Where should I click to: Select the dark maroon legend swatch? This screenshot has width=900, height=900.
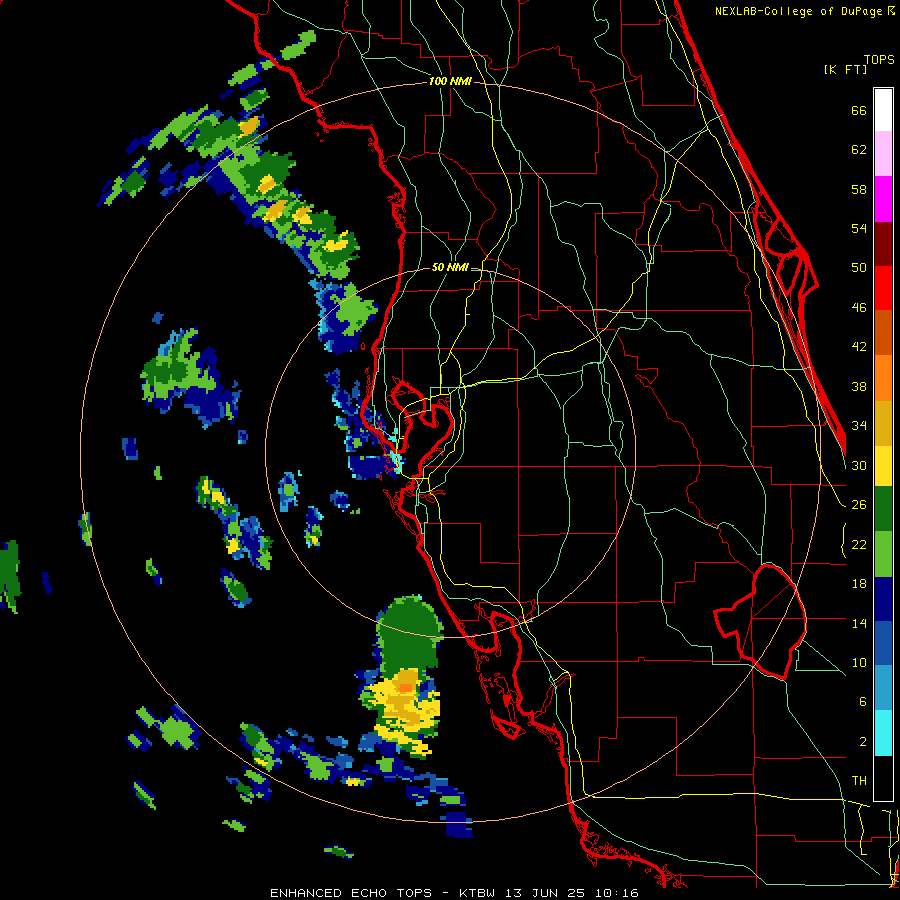tap(883, 244)
